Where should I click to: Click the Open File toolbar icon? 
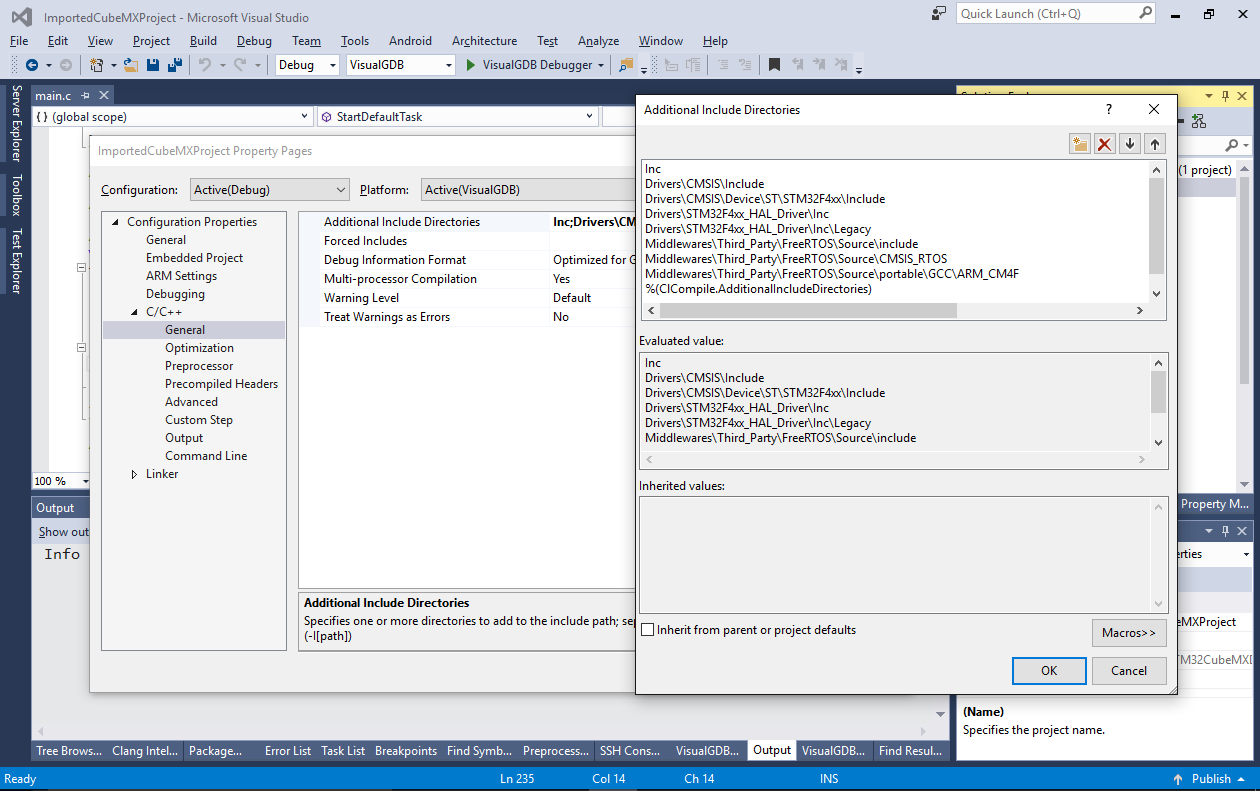pos(131,65)
